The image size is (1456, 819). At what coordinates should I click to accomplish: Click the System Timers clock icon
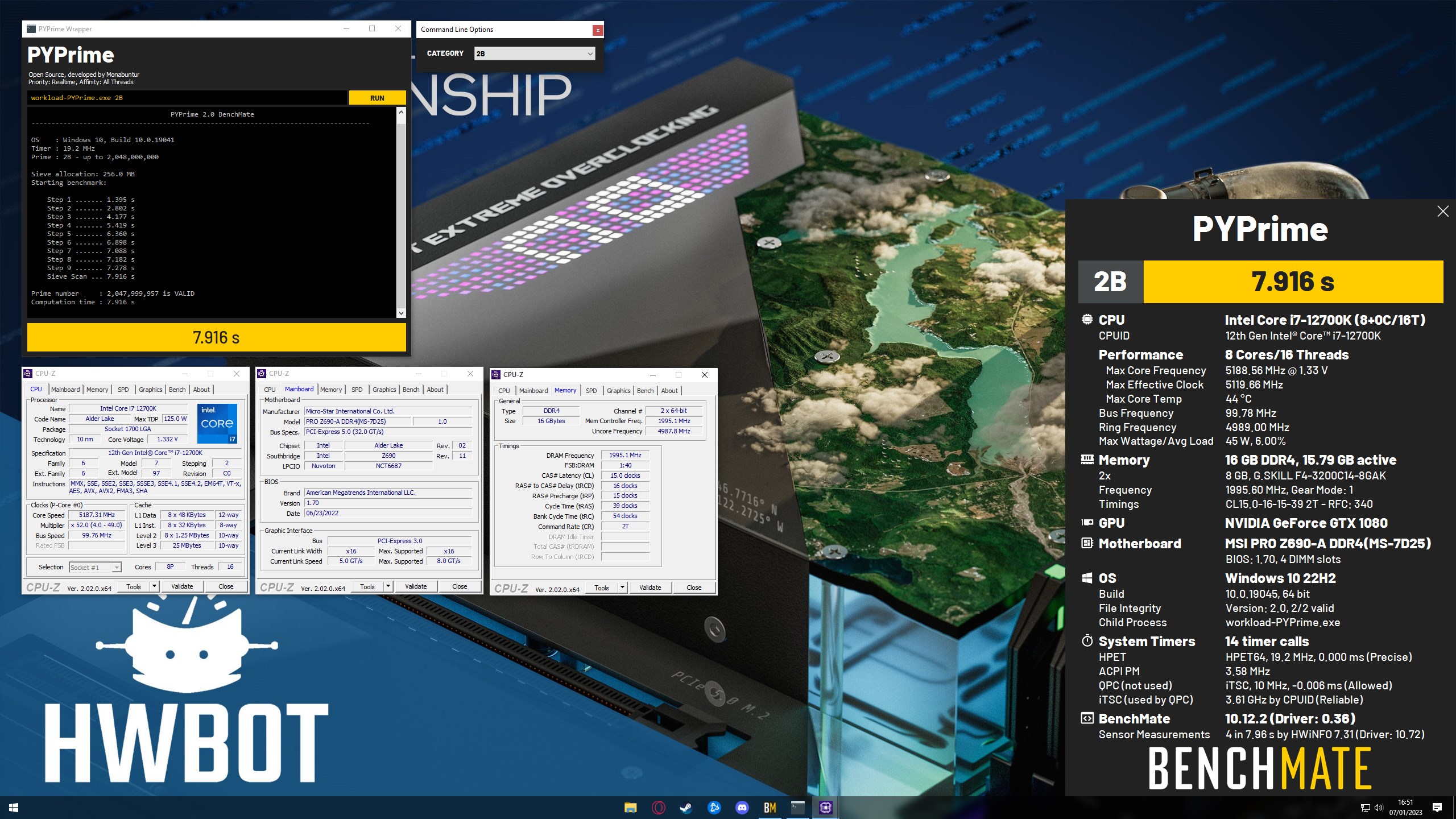(x=1087, y=641)
